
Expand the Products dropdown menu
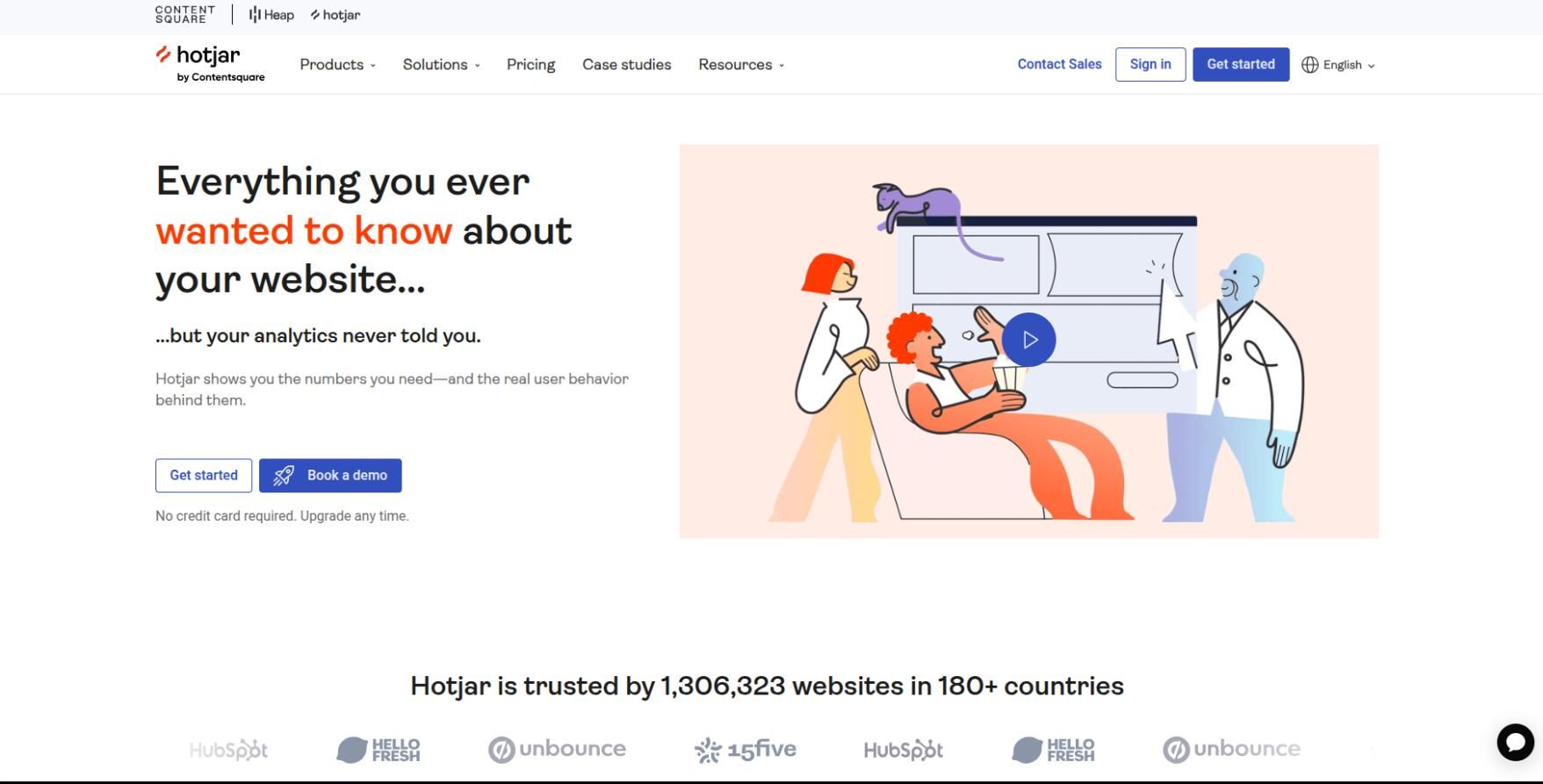337,65
